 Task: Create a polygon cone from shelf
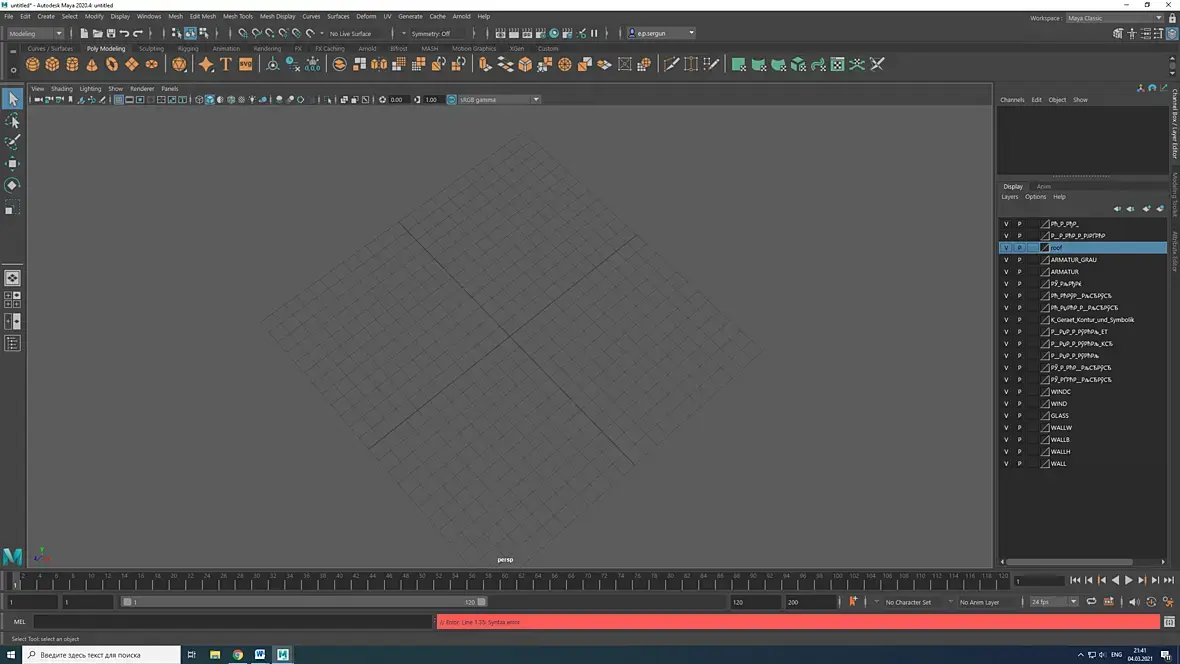(x=92, y=65)
